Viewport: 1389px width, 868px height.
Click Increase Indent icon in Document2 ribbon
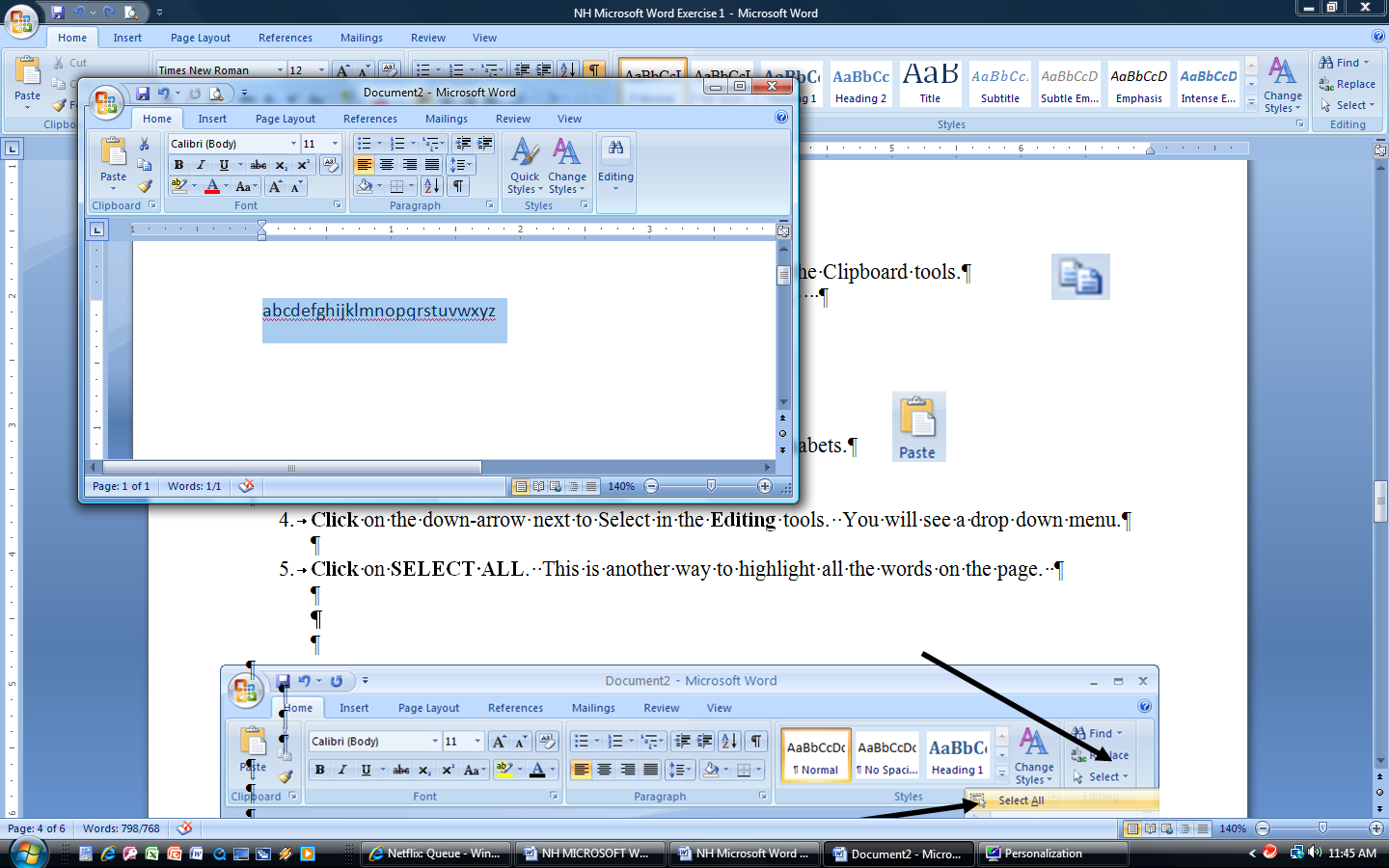[484, 144]
